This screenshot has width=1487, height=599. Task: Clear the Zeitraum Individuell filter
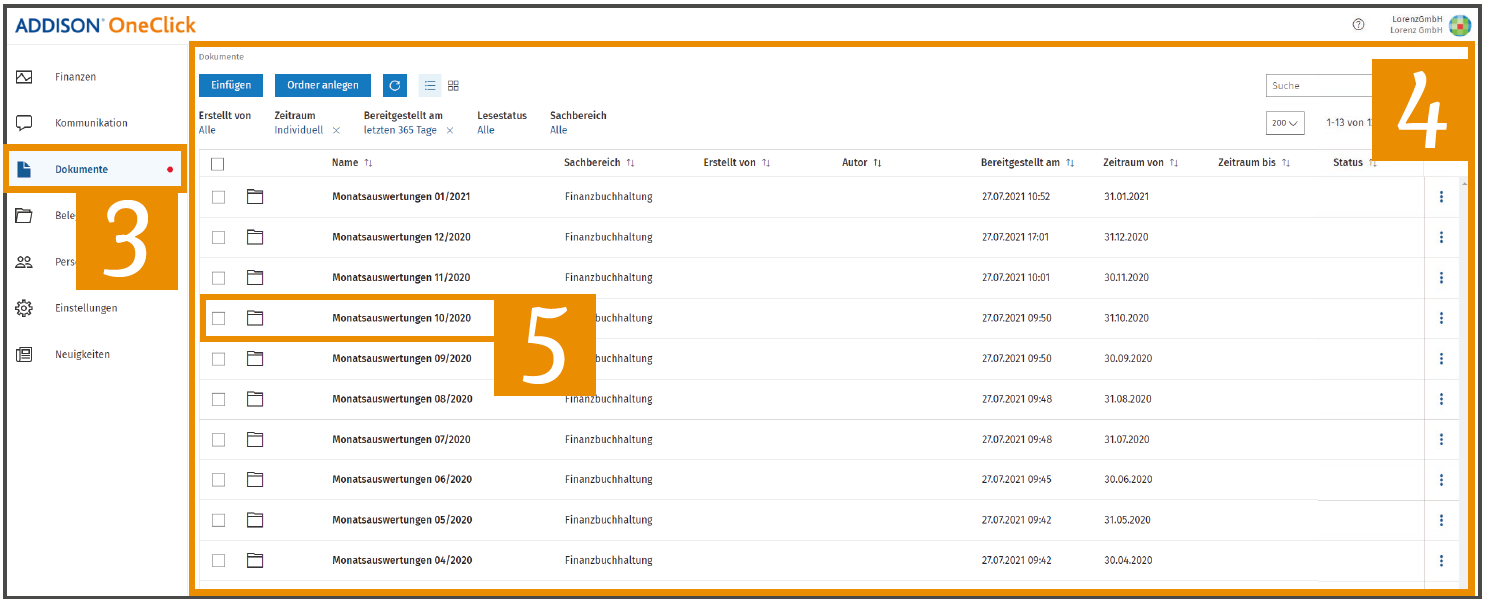coord(336,131)
